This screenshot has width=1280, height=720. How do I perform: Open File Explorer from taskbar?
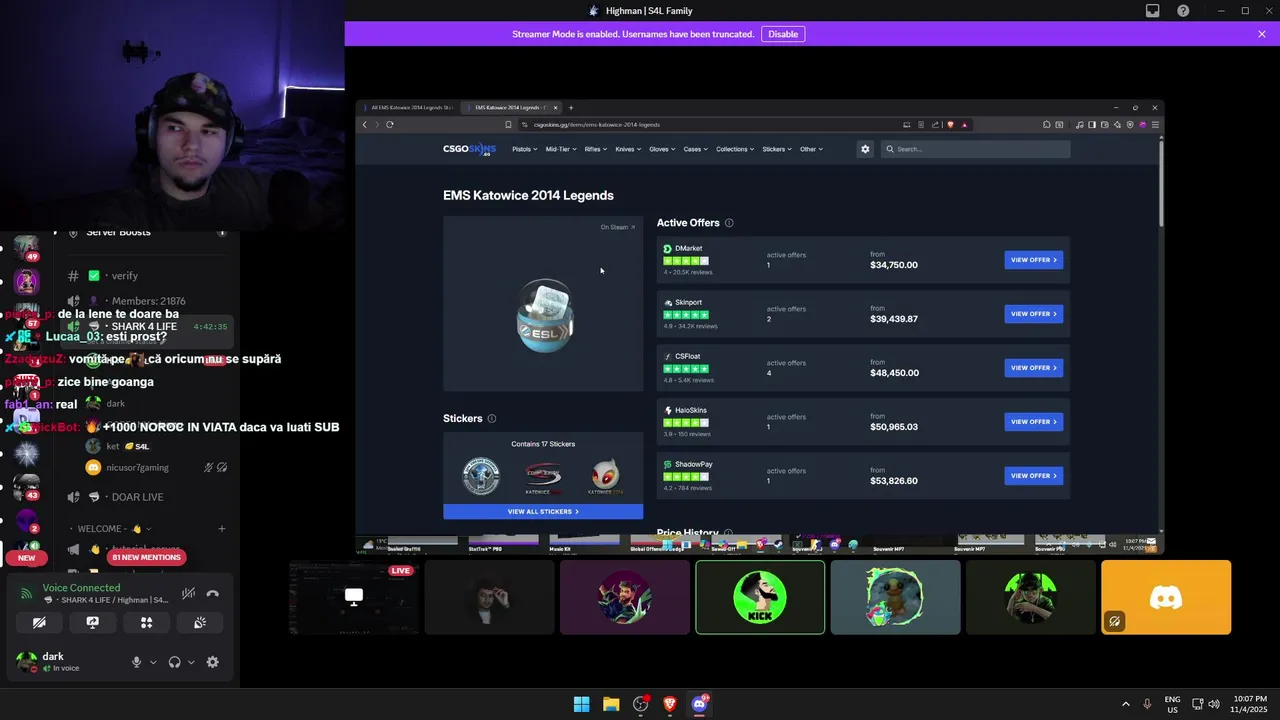tap(611, 704)
